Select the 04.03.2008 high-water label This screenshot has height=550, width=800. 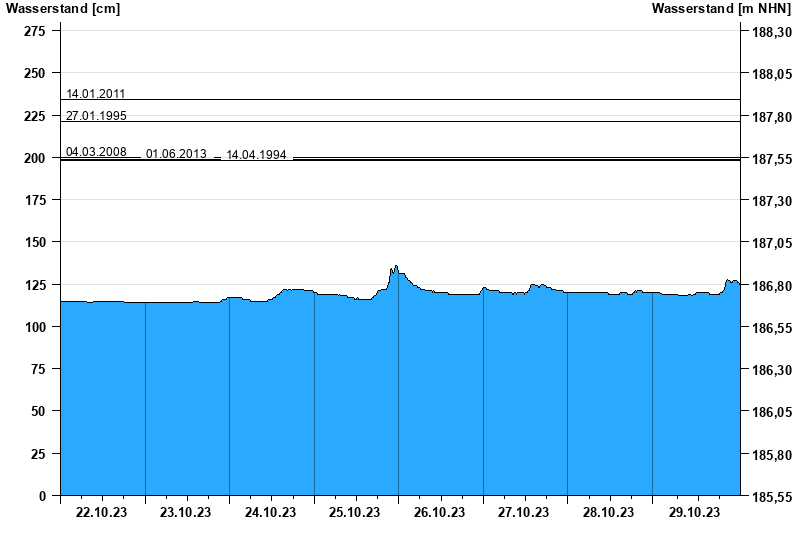pos(96,152)
